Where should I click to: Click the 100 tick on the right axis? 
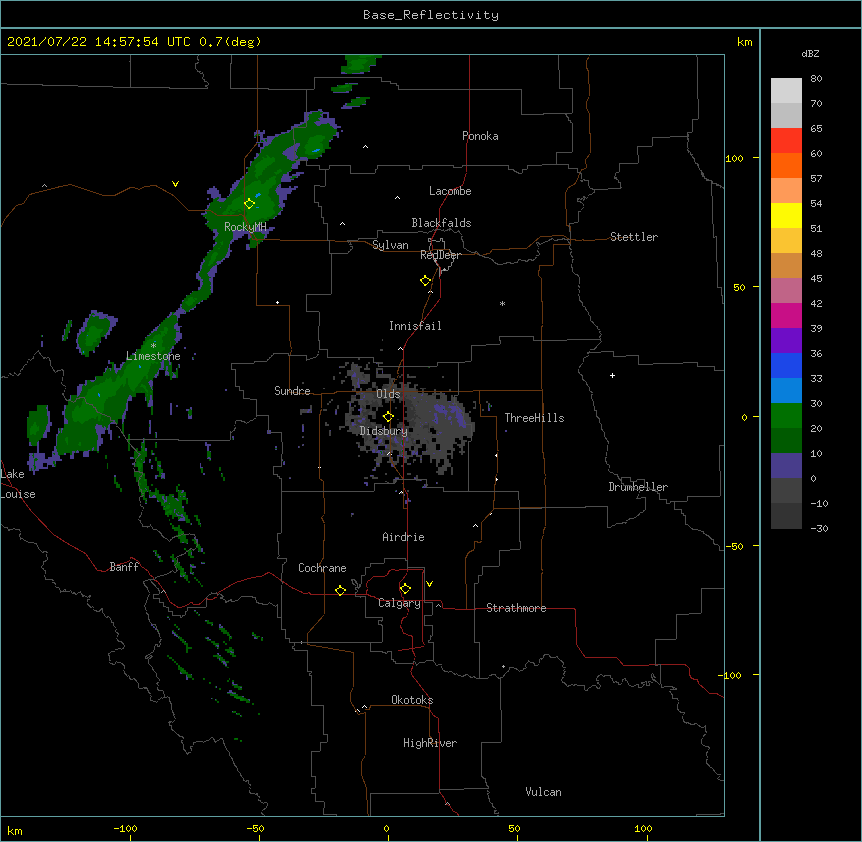coord(734,158)
